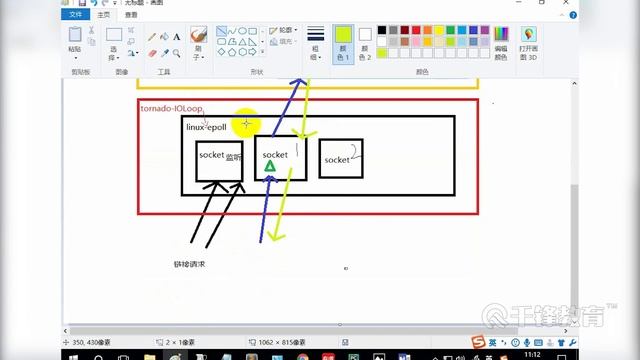Click the vertical scrollbar up arrow

tap(574, 83)
